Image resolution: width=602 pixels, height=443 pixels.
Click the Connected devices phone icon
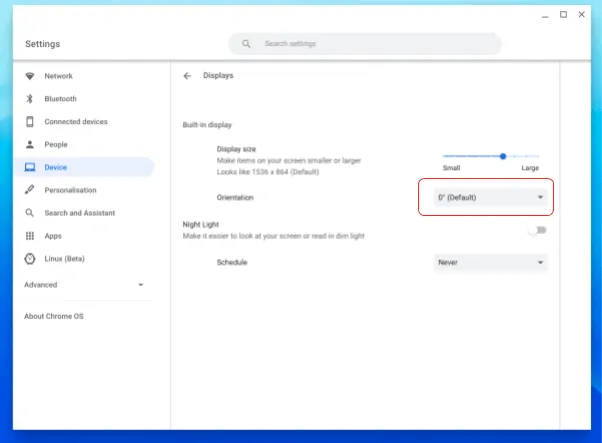30,122
